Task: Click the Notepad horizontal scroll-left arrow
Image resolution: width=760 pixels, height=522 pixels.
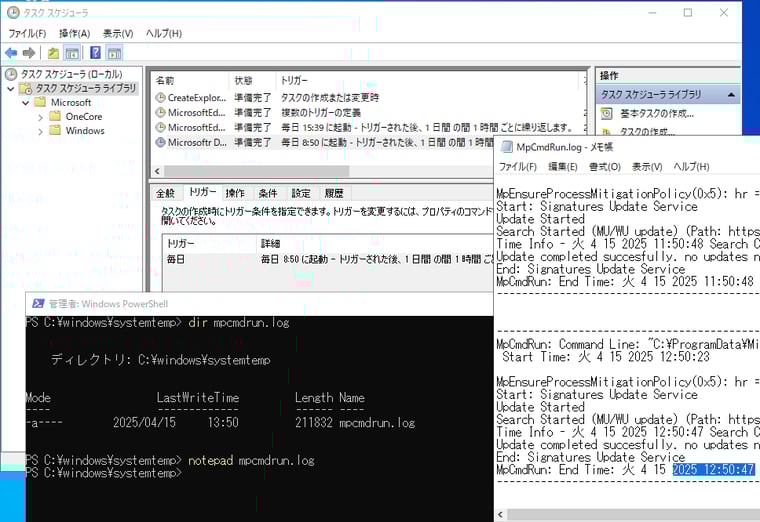Action: (501, 515)
